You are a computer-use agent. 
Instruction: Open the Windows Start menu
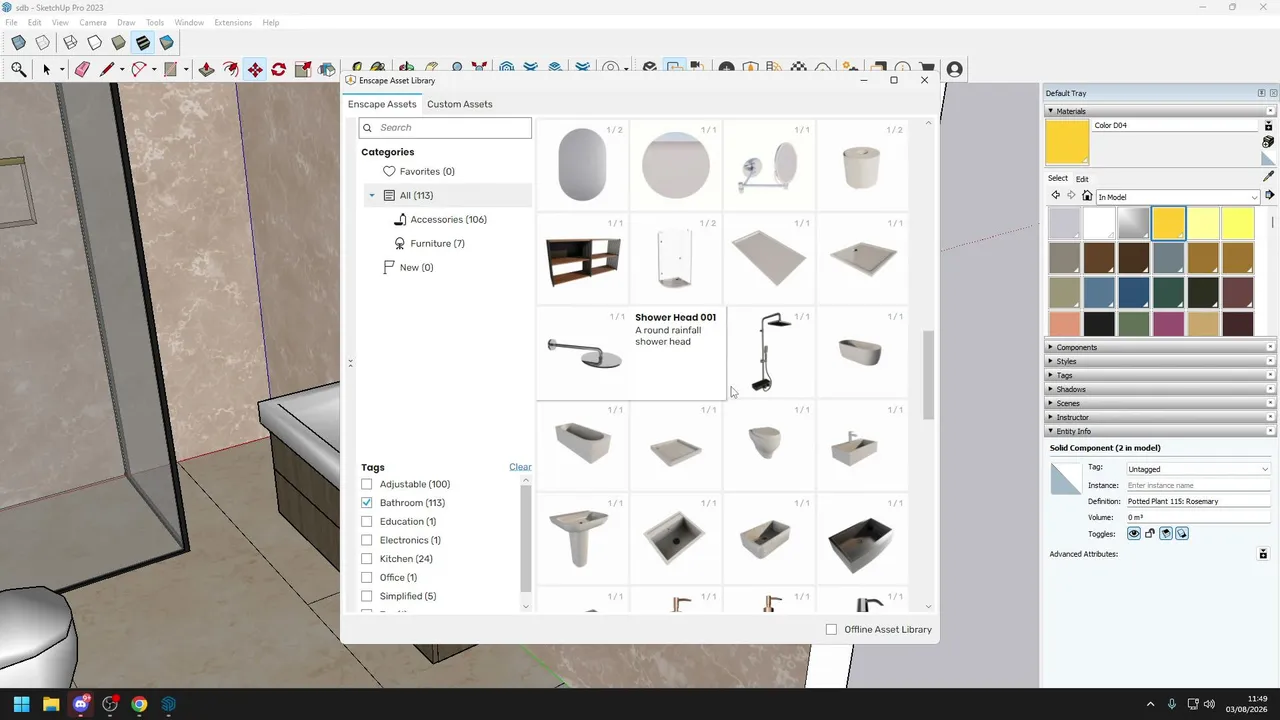[x=21, y=704]
